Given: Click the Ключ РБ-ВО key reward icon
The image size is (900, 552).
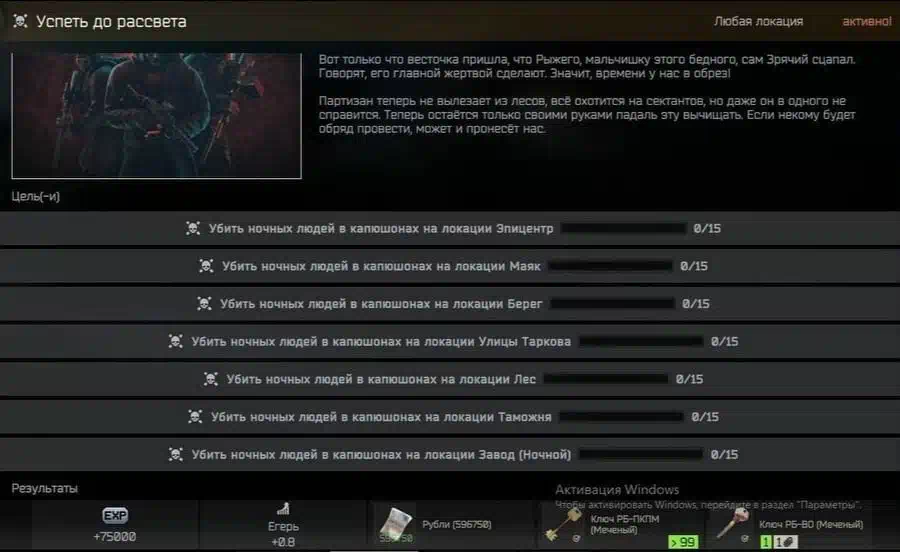Looking at the screenshot, I should pyautogui.click(x=734, y=523).
